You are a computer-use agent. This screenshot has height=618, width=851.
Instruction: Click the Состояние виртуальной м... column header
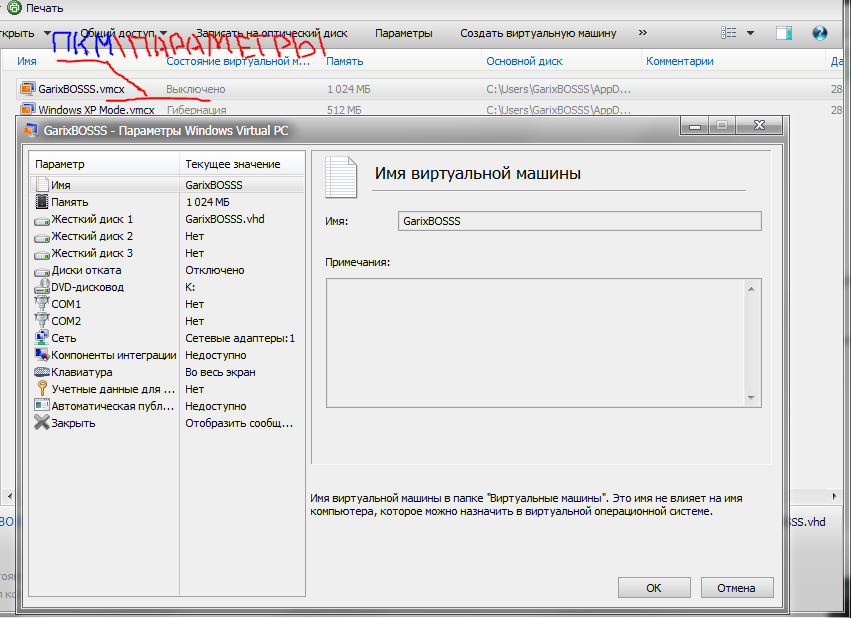coord(238,61)
